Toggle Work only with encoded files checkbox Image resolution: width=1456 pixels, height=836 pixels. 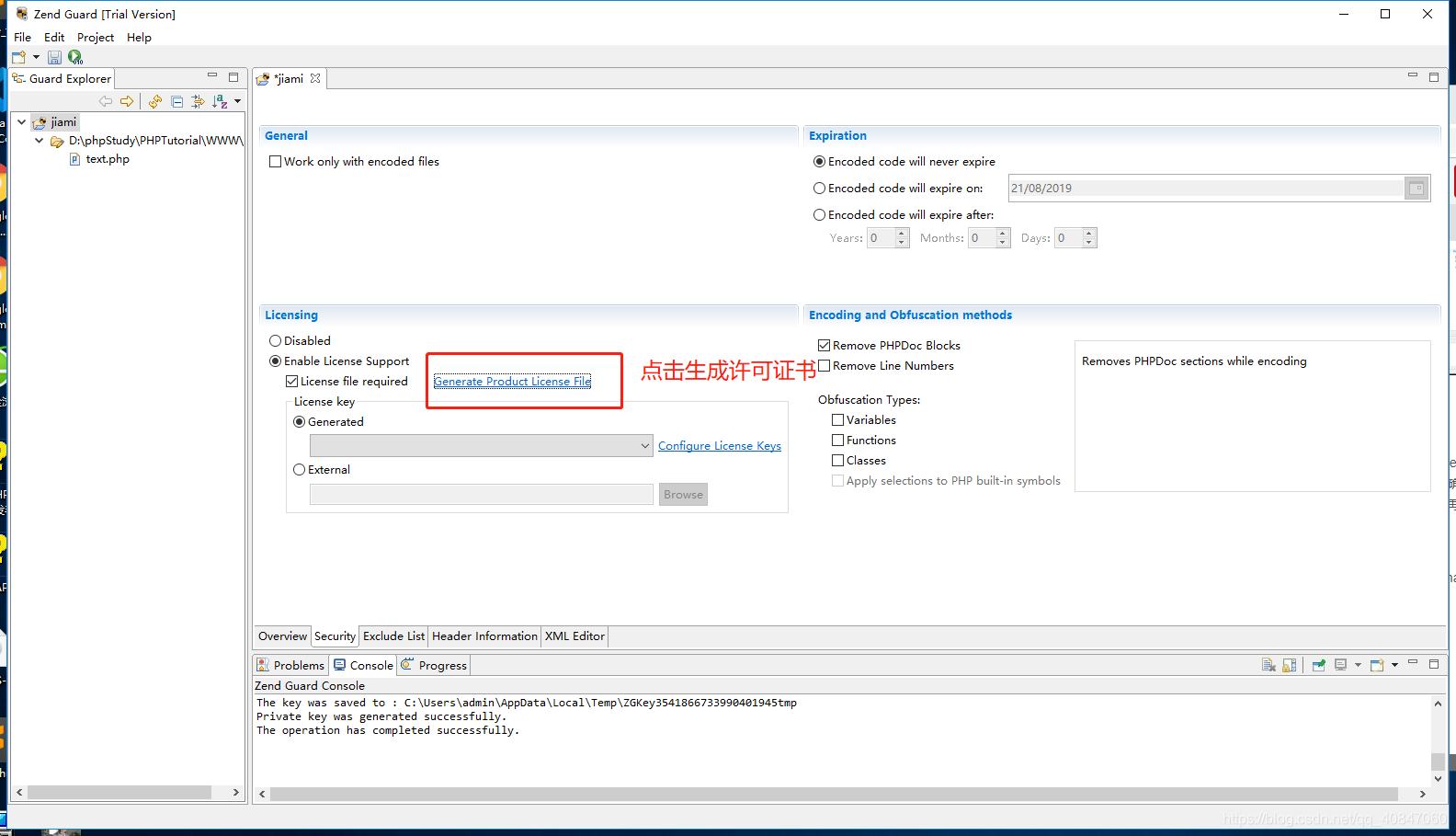(x=275, y=162)
